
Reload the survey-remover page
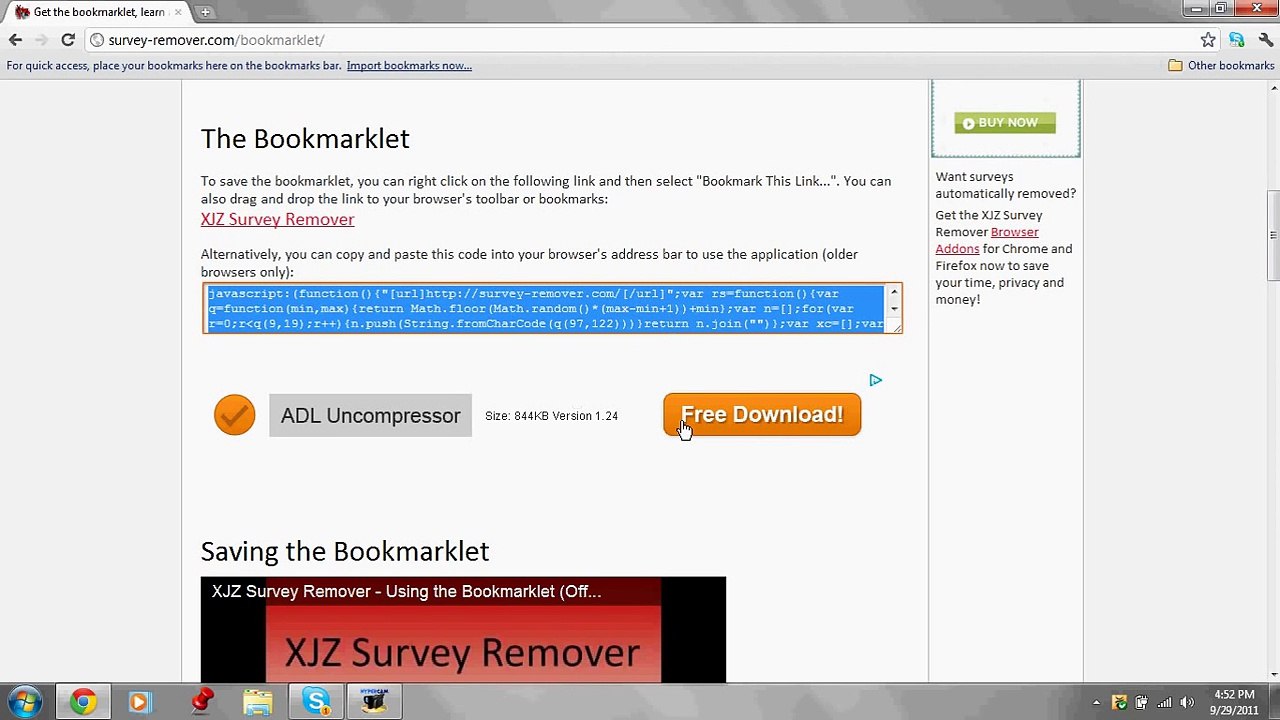(x=68, y=40)
